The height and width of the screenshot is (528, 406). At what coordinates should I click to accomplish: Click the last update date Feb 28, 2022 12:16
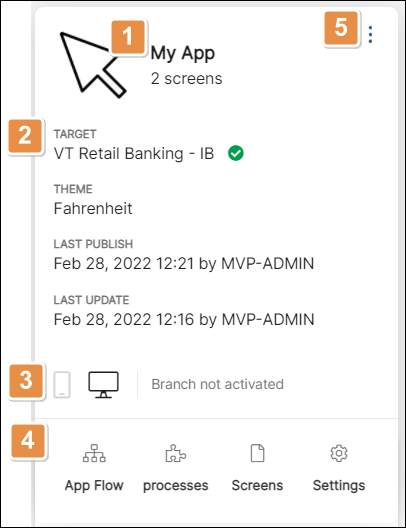(124, 319)
